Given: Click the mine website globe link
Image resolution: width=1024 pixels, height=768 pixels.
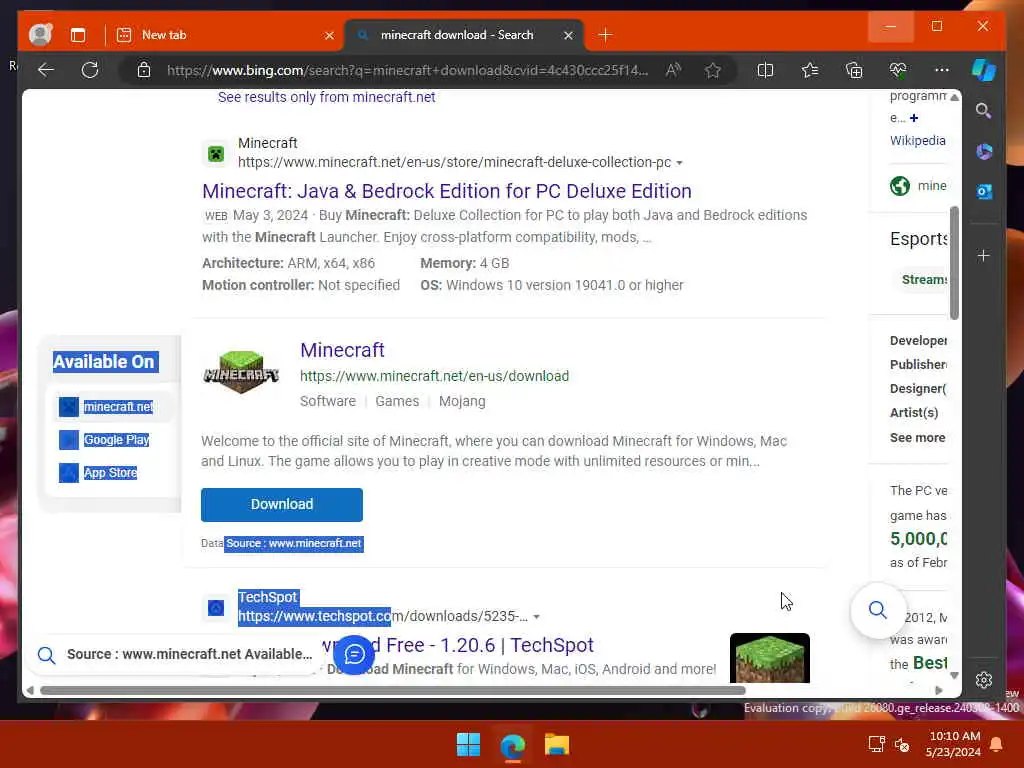Looking at the screenshot, I should (918, 185).
